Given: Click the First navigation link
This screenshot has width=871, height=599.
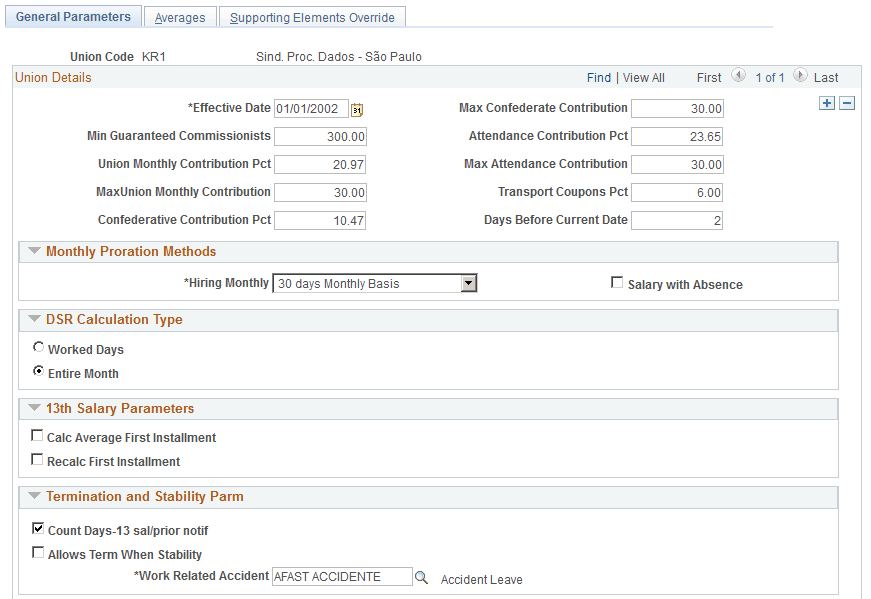Looking at the screenshot, I should 709,78.
